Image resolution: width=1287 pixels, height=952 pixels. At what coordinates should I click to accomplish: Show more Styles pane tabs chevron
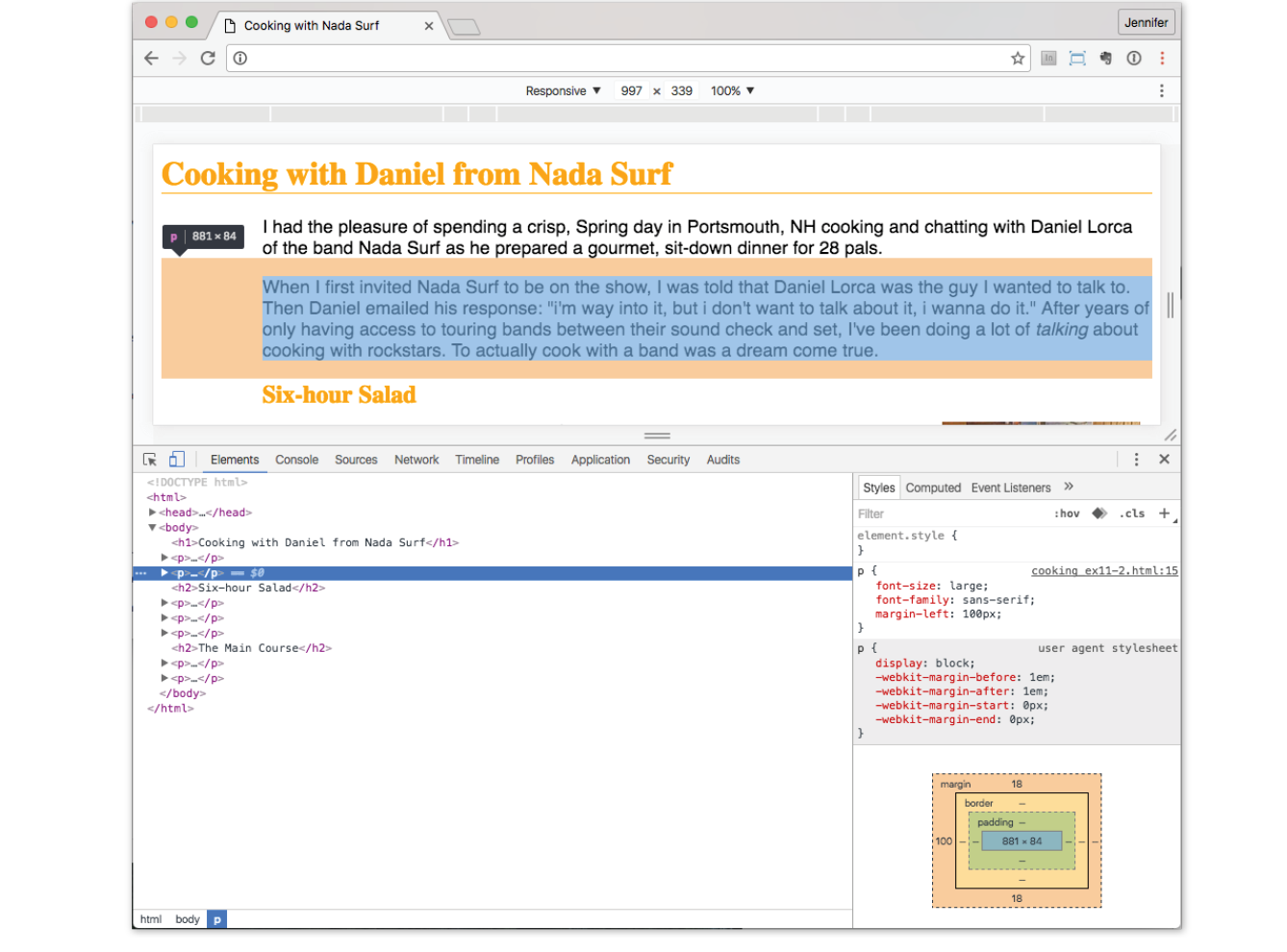tap(1069, 488)
